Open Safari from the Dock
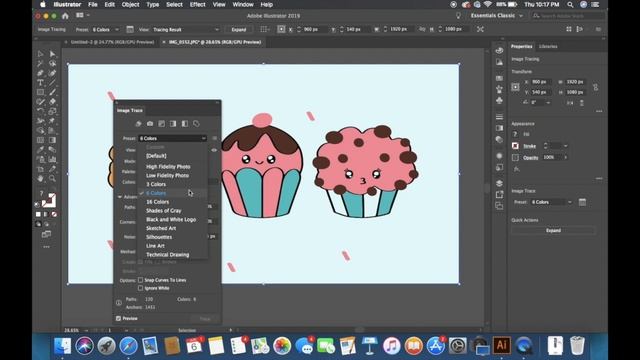 coord(128,346)
